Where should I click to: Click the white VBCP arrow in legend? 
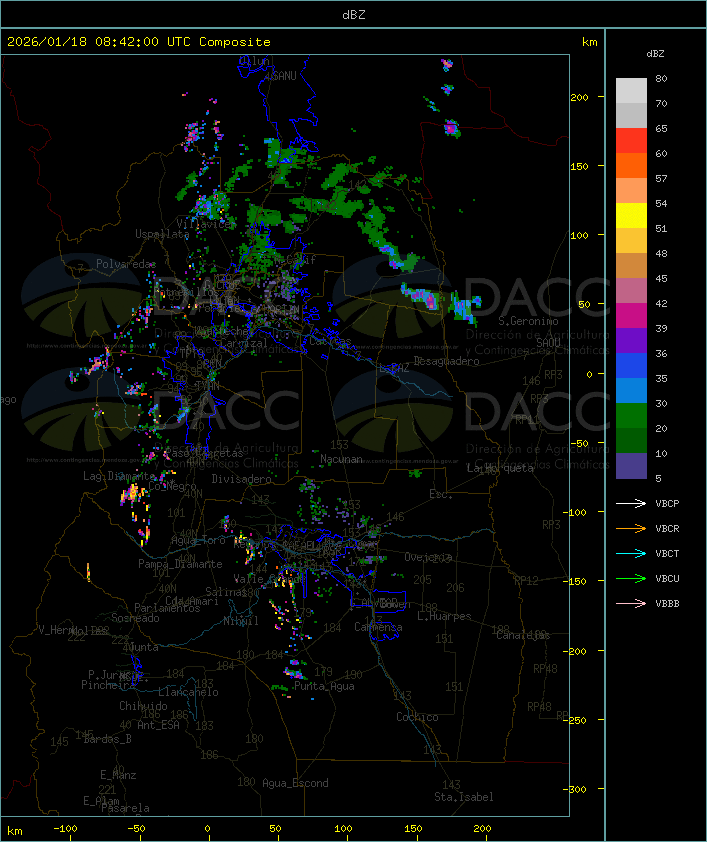tap(631, 503)
